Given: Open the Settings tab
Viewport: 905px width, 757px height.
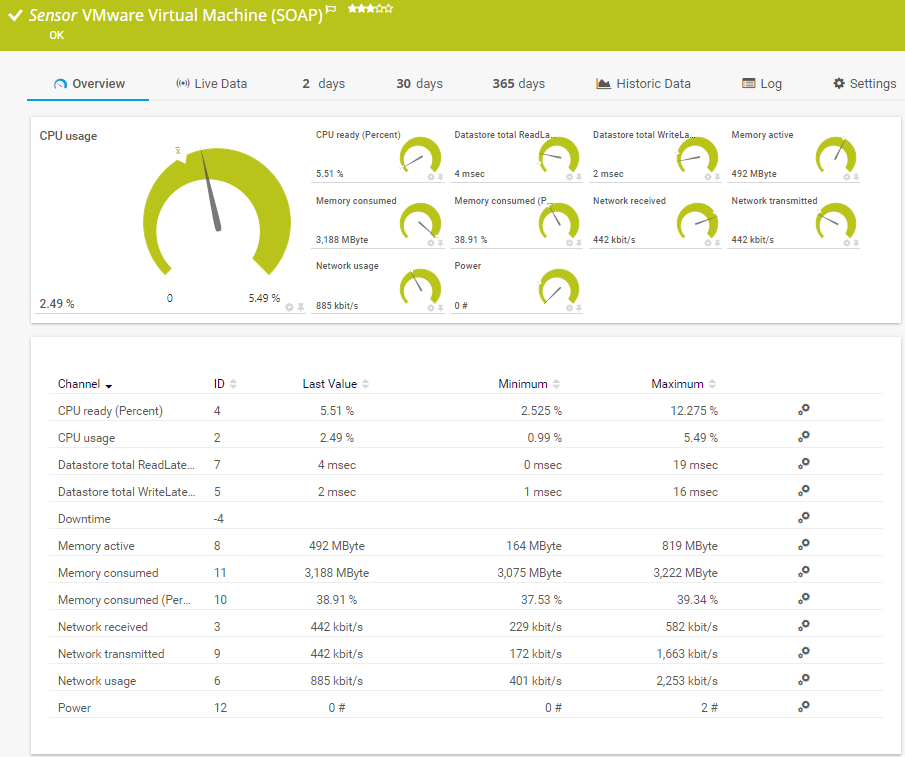Looking at the screenshot, I should (x=864, y=84).
